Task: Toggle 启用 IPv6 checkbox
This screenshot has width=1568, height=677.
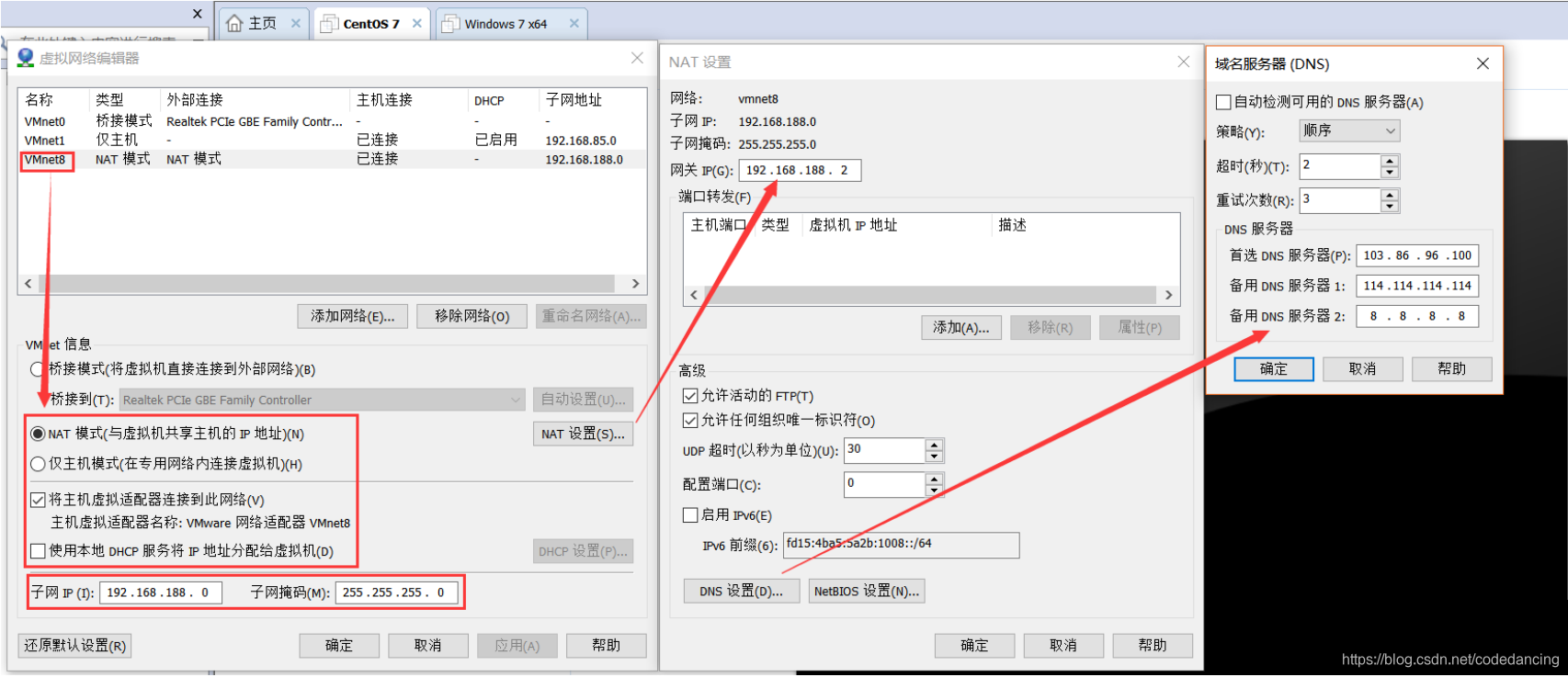Action: click(690, 515)
